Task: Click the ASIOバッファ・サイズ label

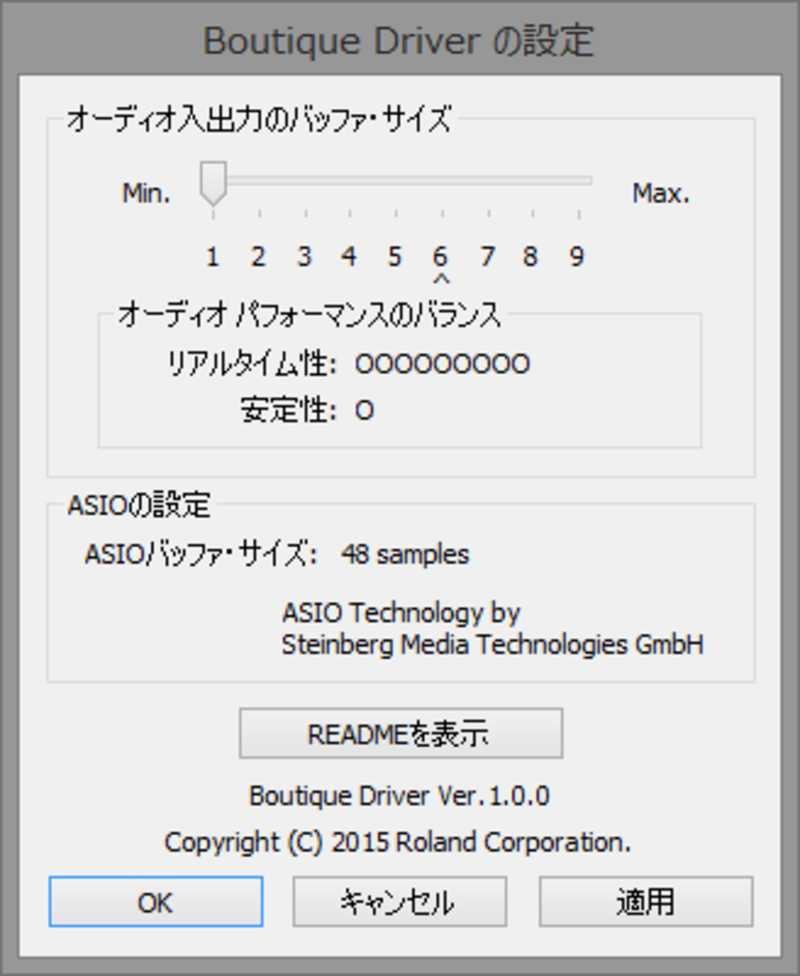Action: tap(200, 553)
